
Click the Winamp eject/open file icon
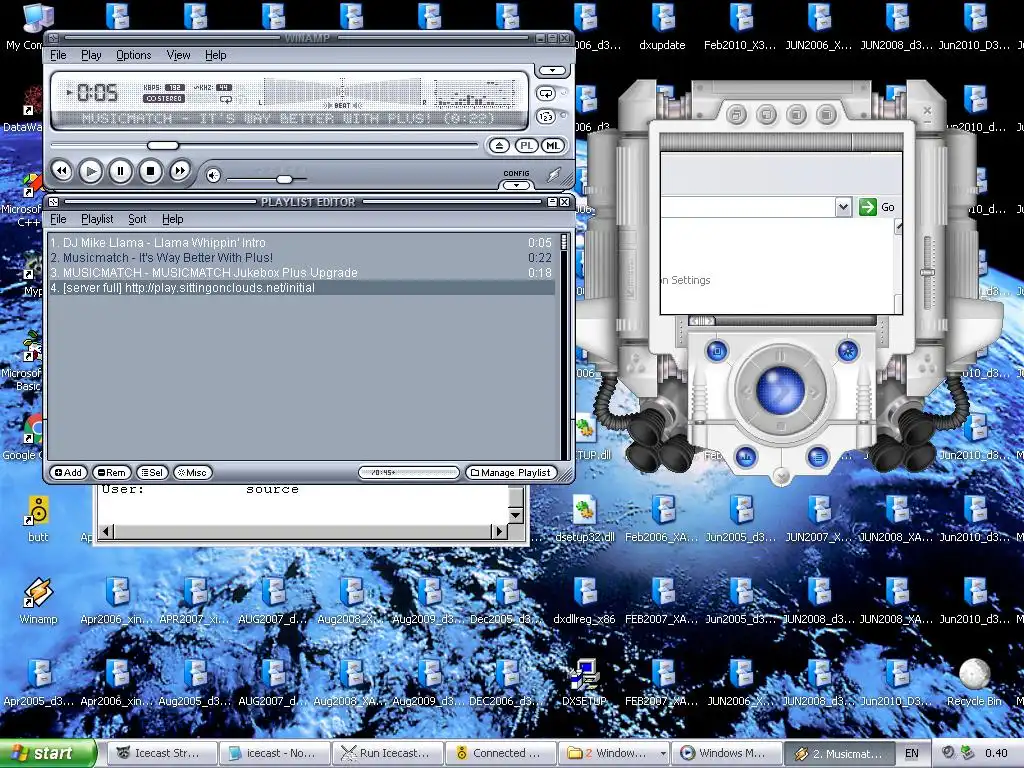[x=500, y=146]
